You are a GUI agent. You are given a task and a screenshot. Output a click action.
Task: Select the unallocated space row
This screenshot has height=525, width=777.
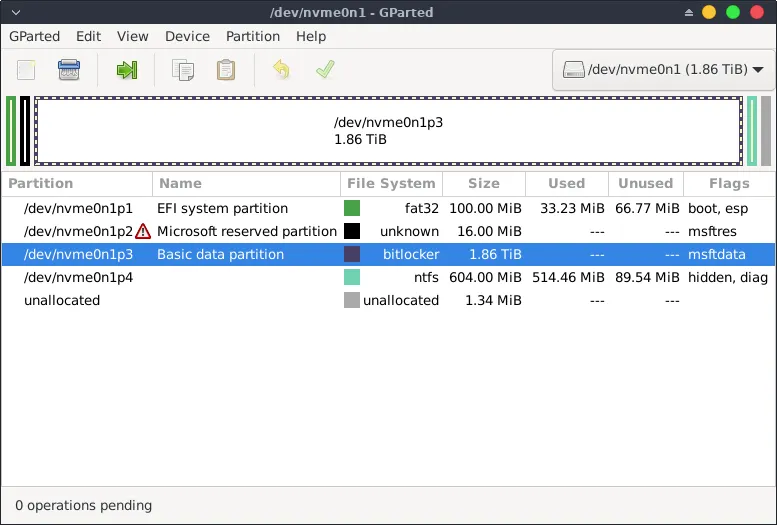point(62,300)
